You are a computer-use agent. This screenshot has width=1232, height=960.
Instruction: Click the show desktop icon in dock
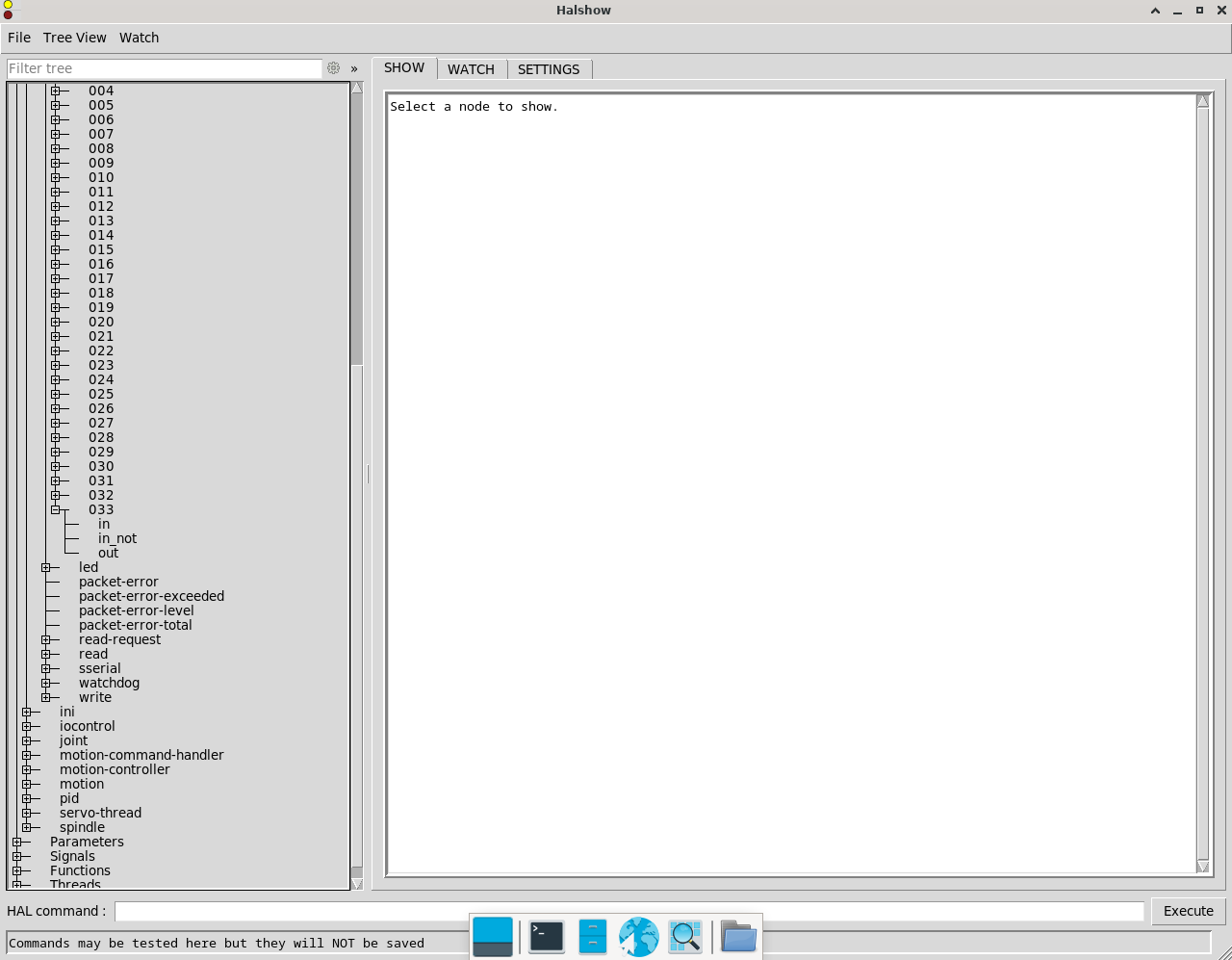pos(493,936)
